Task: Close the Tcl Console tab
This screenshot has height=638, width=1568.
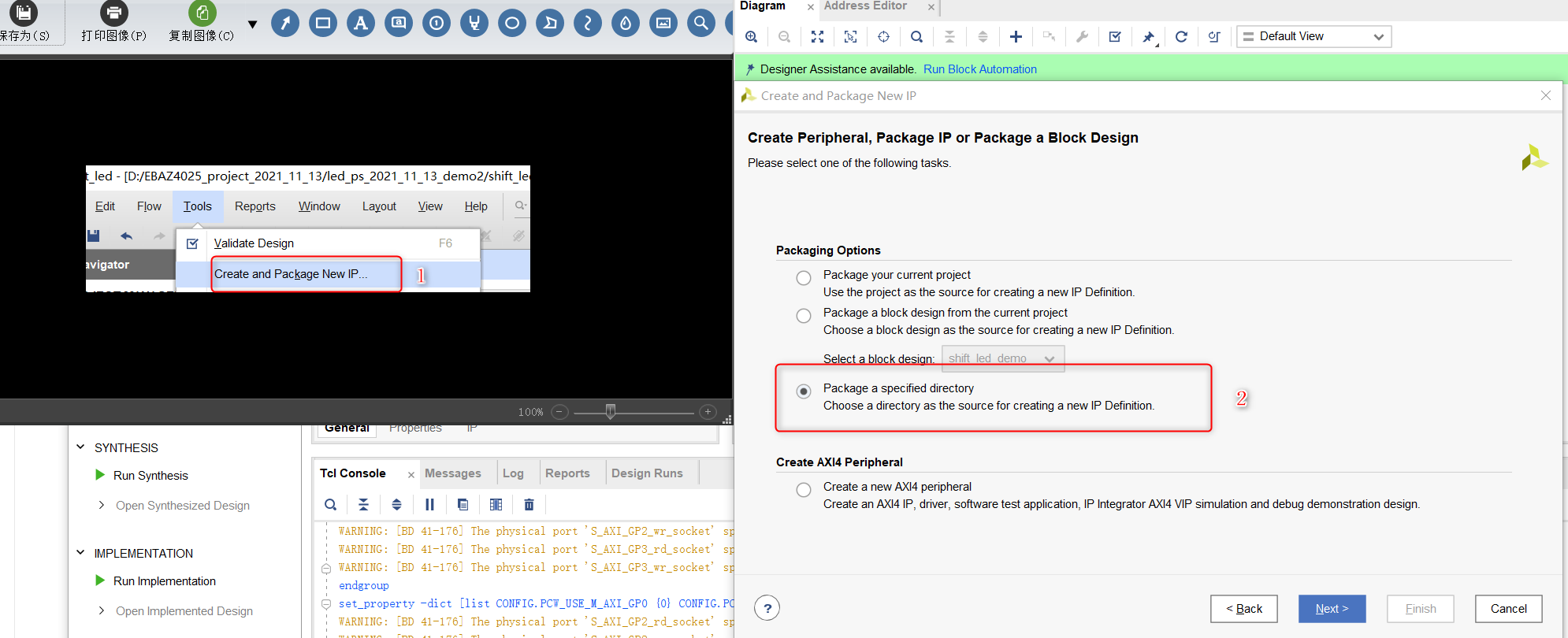Action: click(411, 474)
